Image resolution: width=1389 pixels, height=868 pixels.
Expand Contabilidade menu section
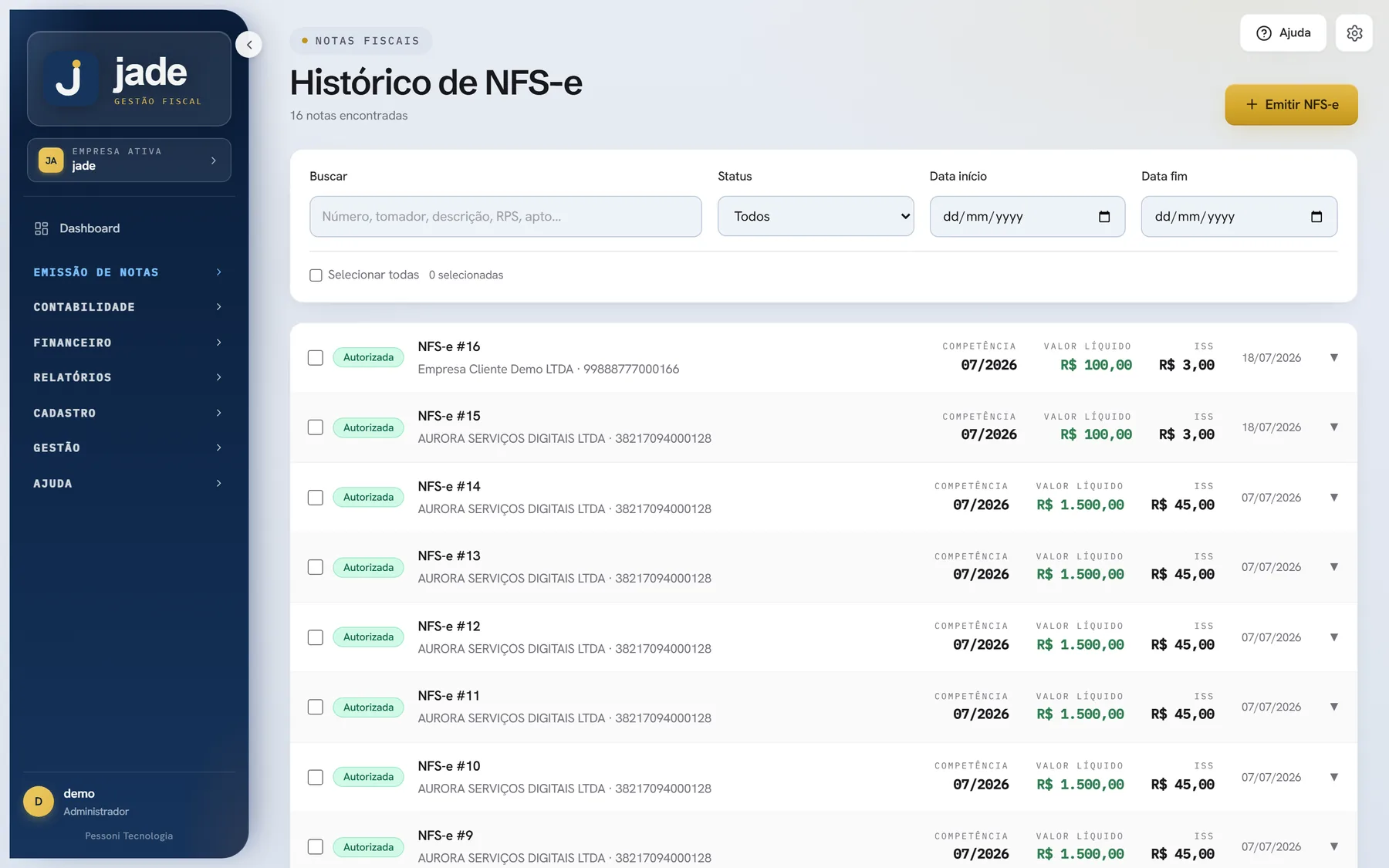click(x=129, y=307)
